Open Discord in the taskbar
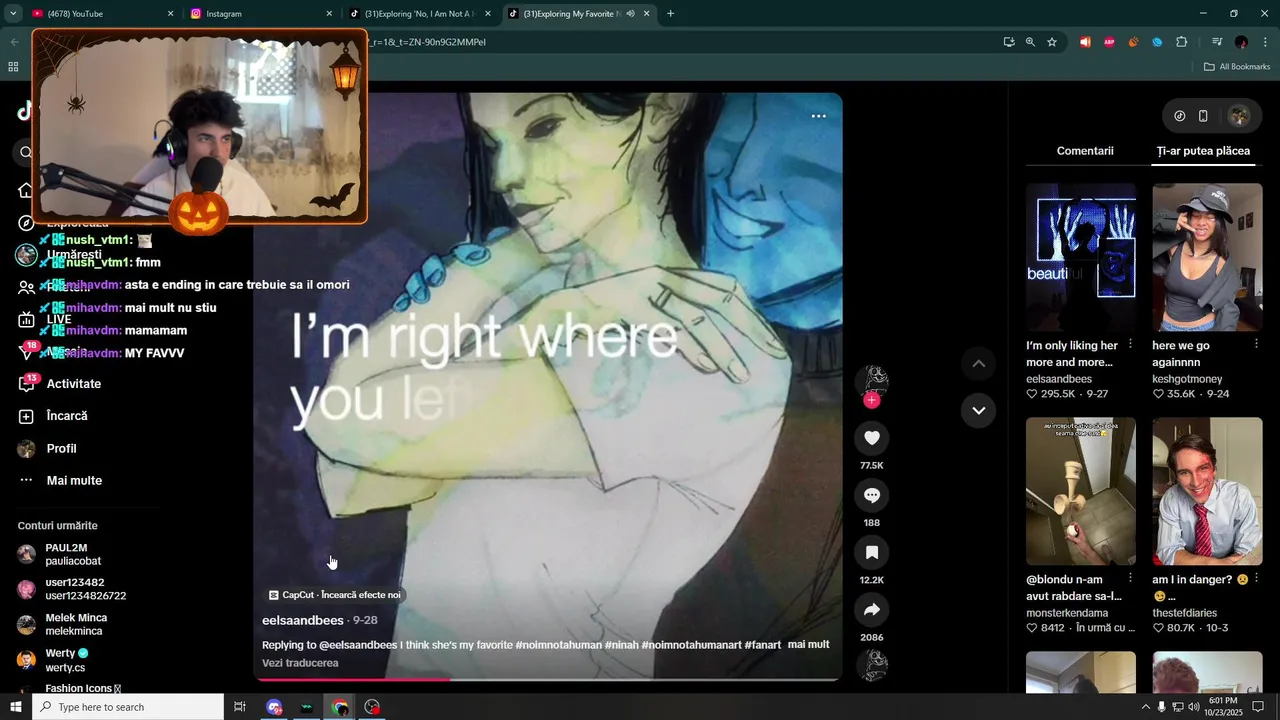 tap(274, 707)
